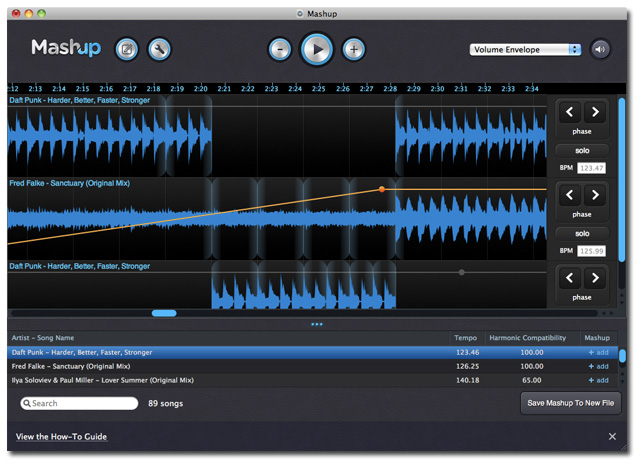Viewport: 634px width, 466px height.
Task: Click the Fred Falke track title label
Action: coord(70,183)
